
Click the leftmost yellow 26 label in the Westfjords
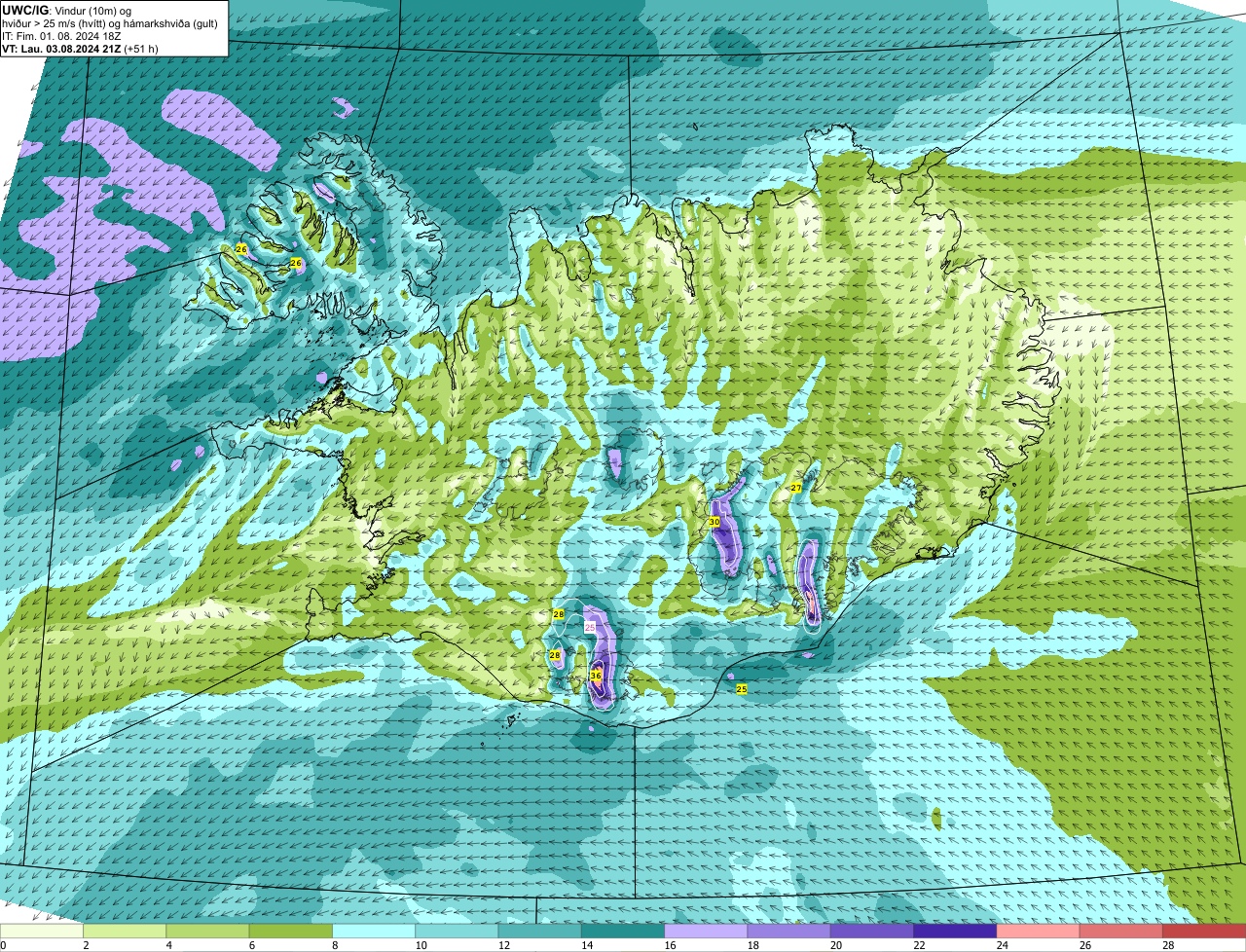click(x=241, y=249)
